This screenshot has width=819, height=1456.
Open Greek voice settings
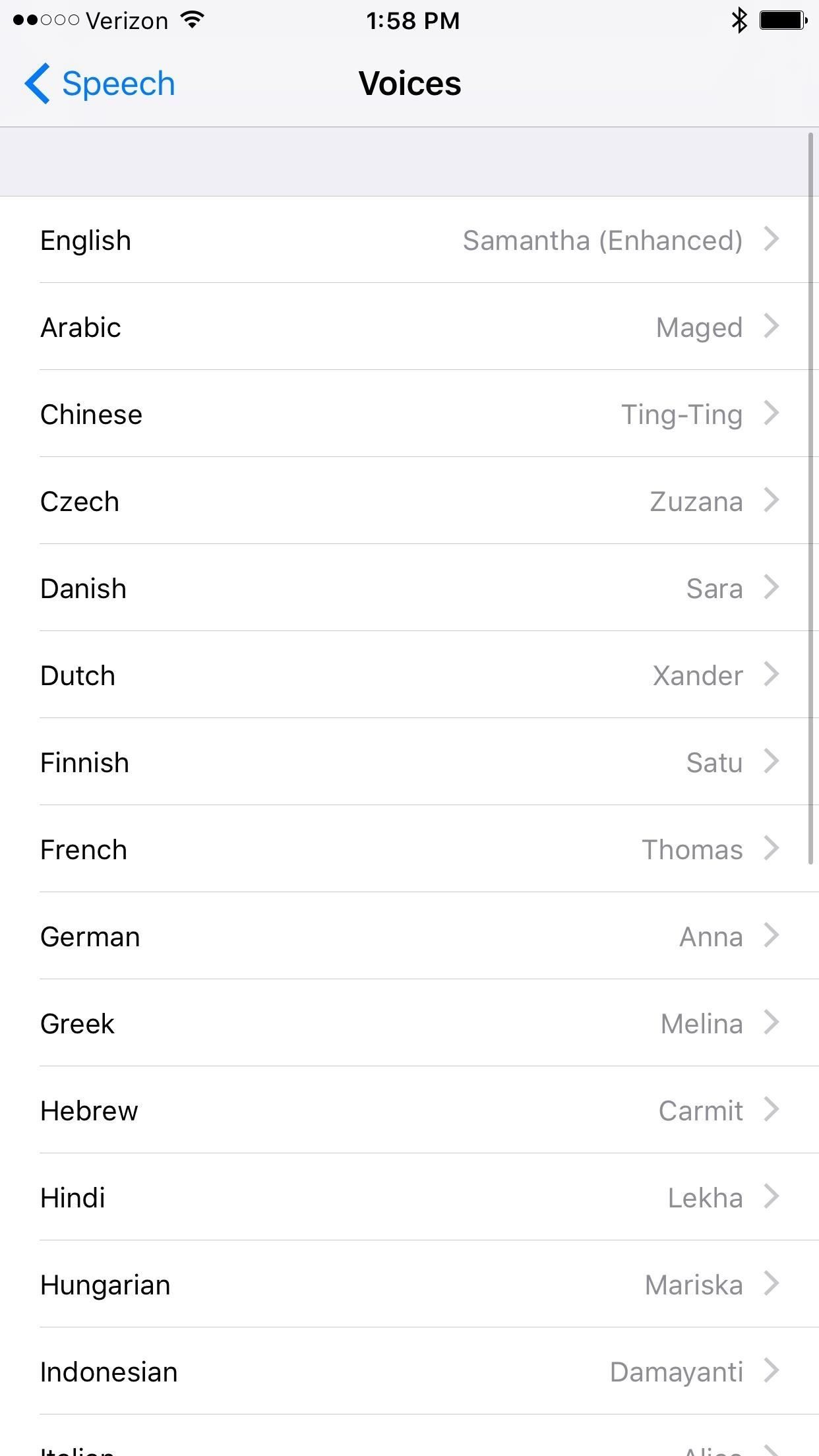(x=409, y=1023)
